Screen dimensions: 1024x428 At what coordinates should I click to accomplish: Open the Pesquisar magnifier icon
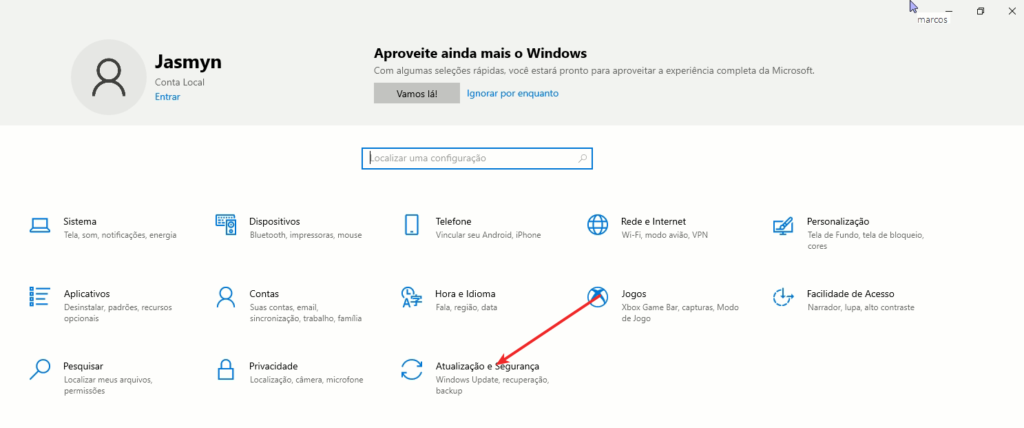(40, 369)
